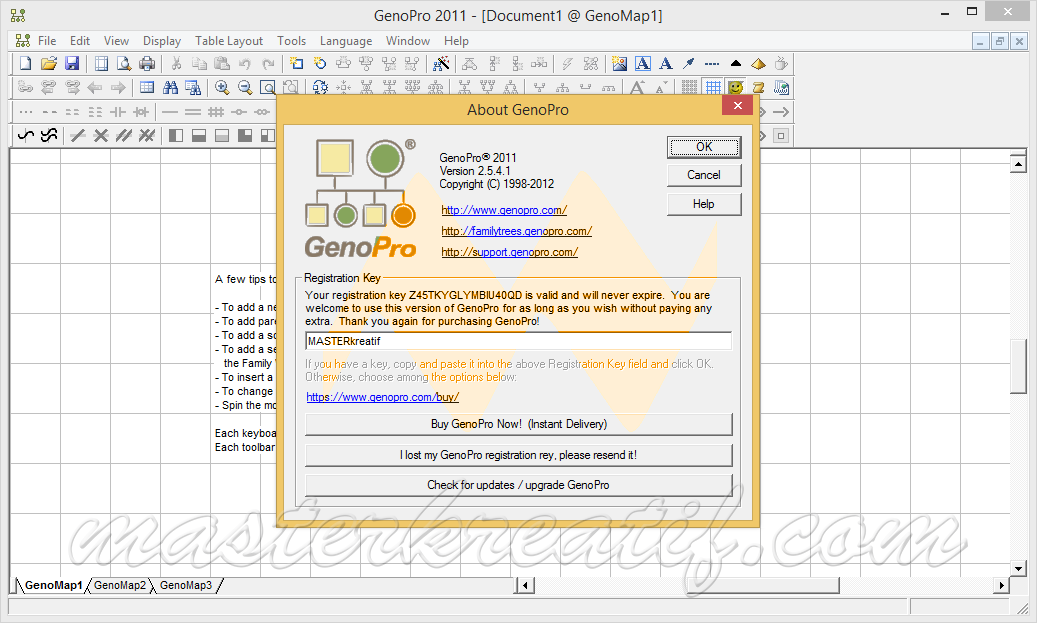The width and height of the screenshot is (1037, 623).
Task: Click the New Female circle icon
Action: (320, 63)
